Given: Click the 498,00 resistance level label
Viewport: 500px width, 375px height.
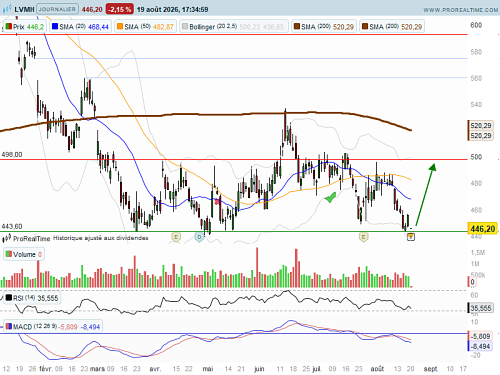Looking at the screenshot, I should tap(12, 155).
